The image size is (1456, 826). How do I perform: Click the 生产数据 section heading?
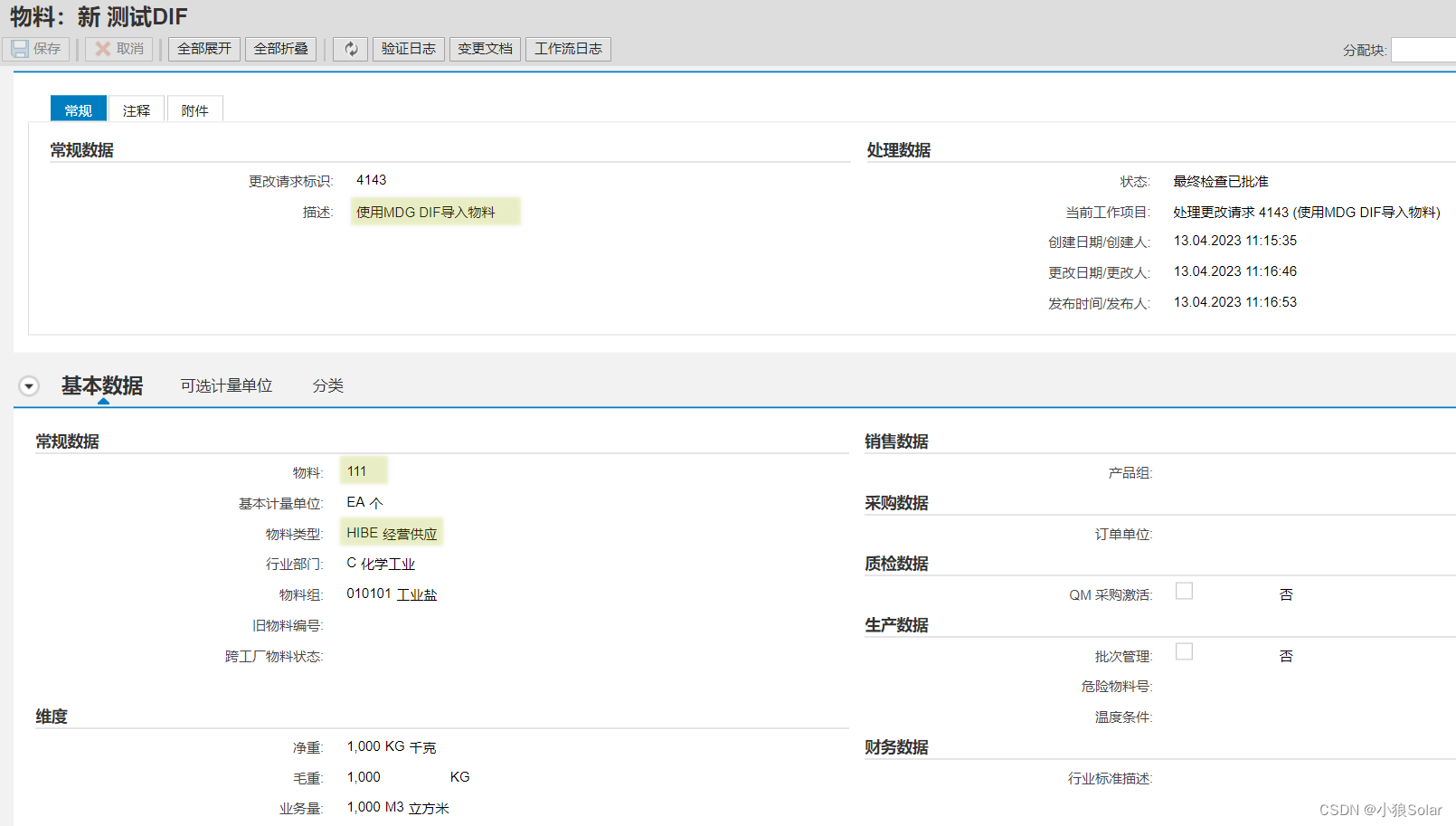[896, 625]
